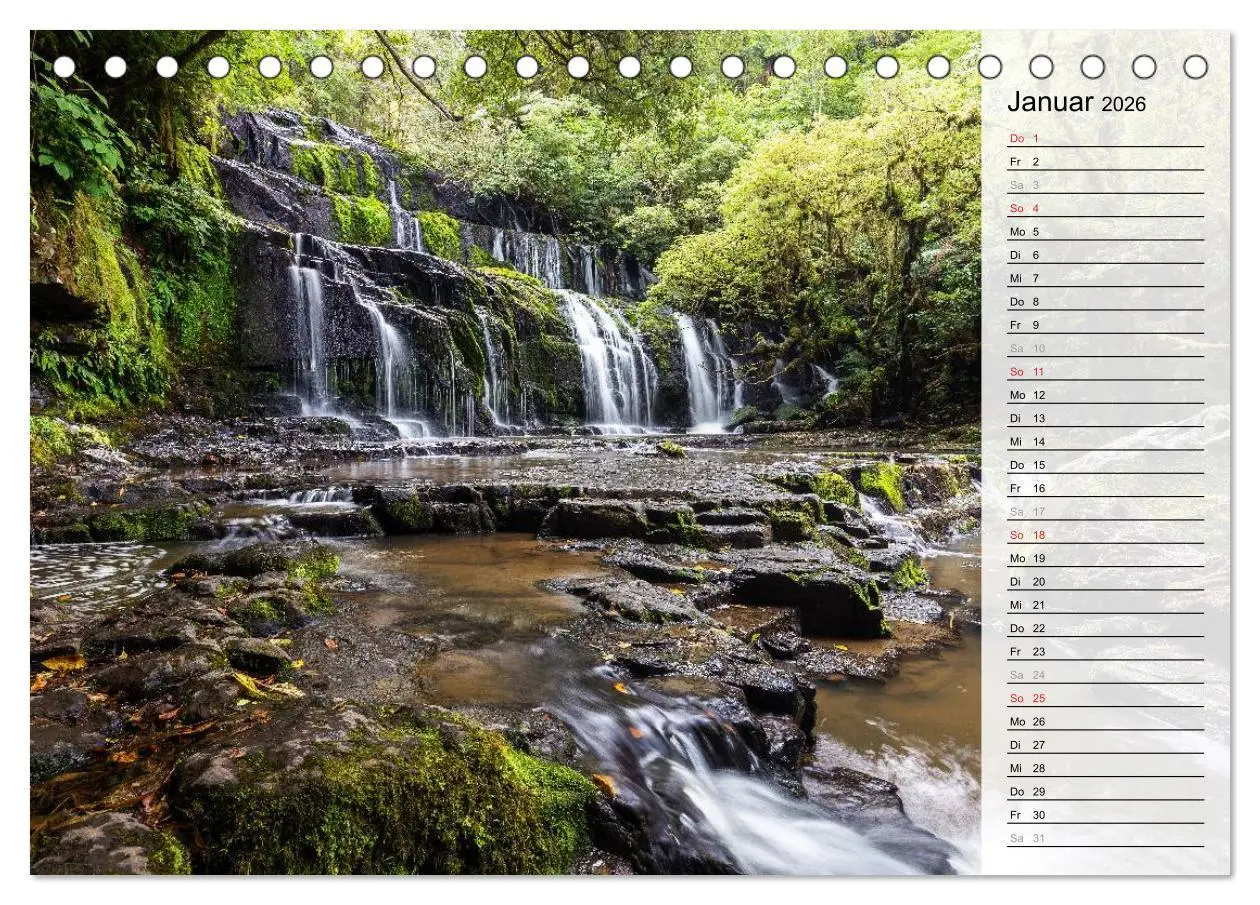Image resolution: width=1260 pixels, height=905 pixels.
Task: Select the row 'Sa 3'
Action: point(1105,184)
